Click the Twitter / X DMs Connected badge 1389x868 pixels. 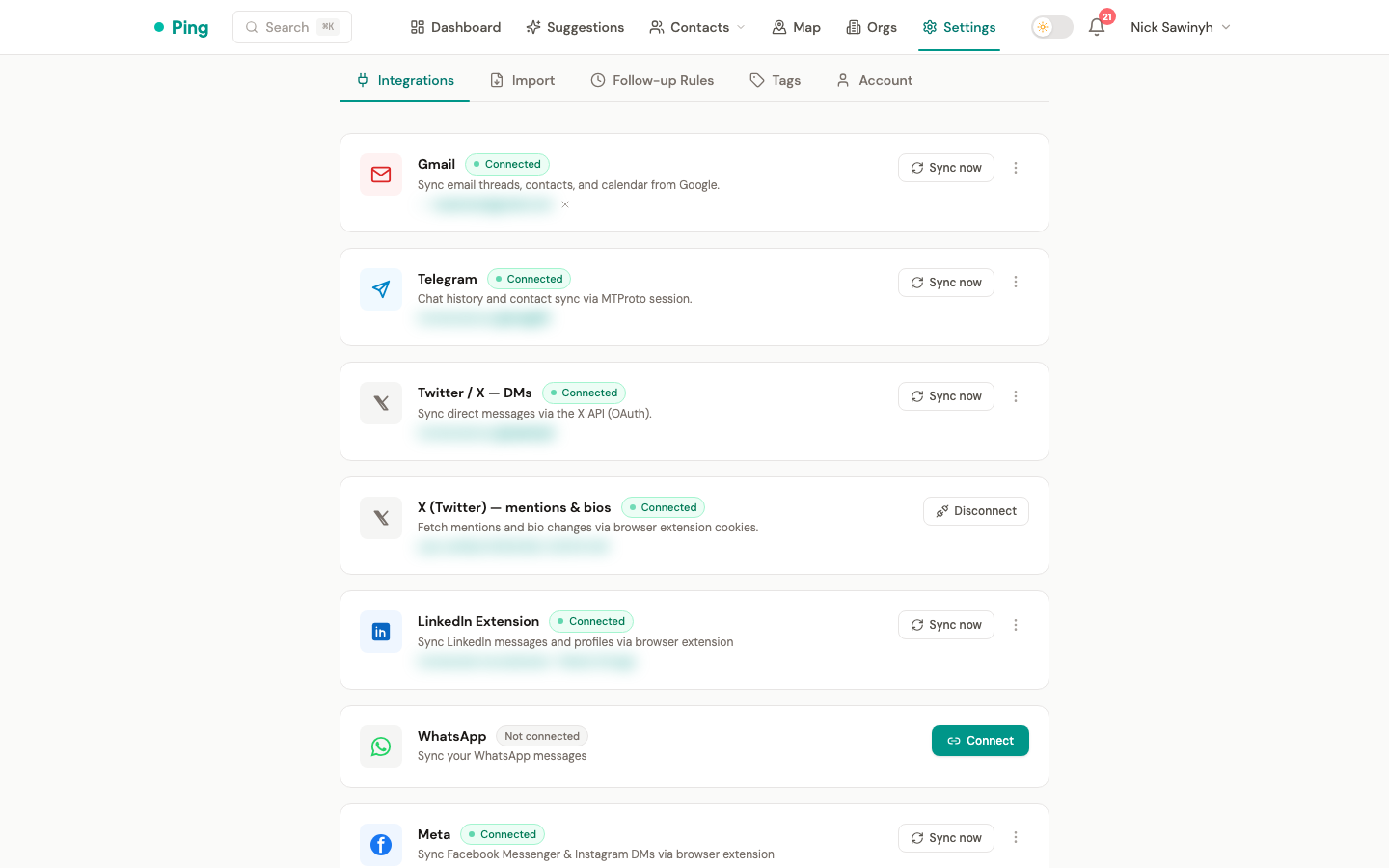click(x=585, y=393)
